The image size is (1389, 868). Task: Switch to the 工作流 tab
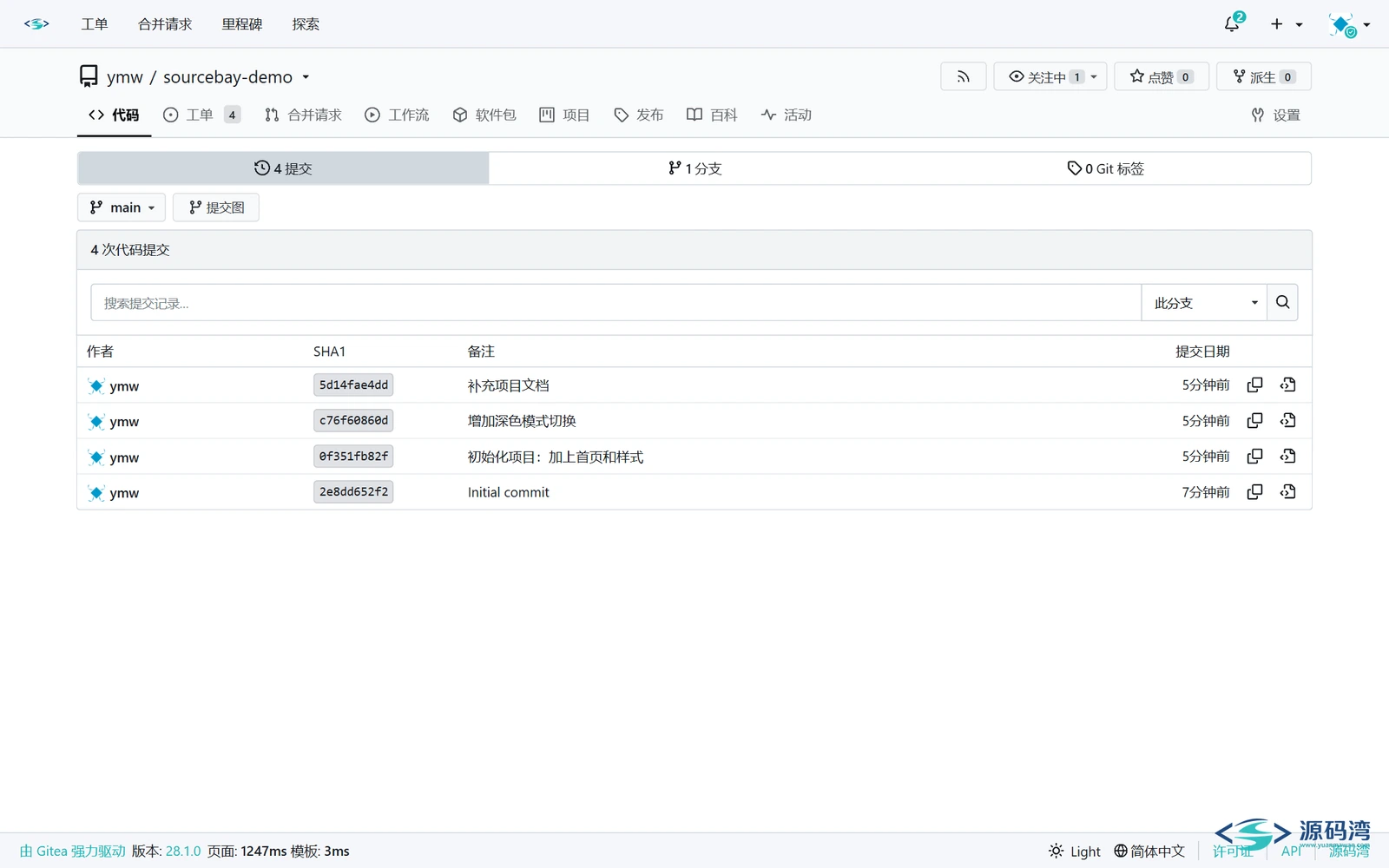click(397, 115)
